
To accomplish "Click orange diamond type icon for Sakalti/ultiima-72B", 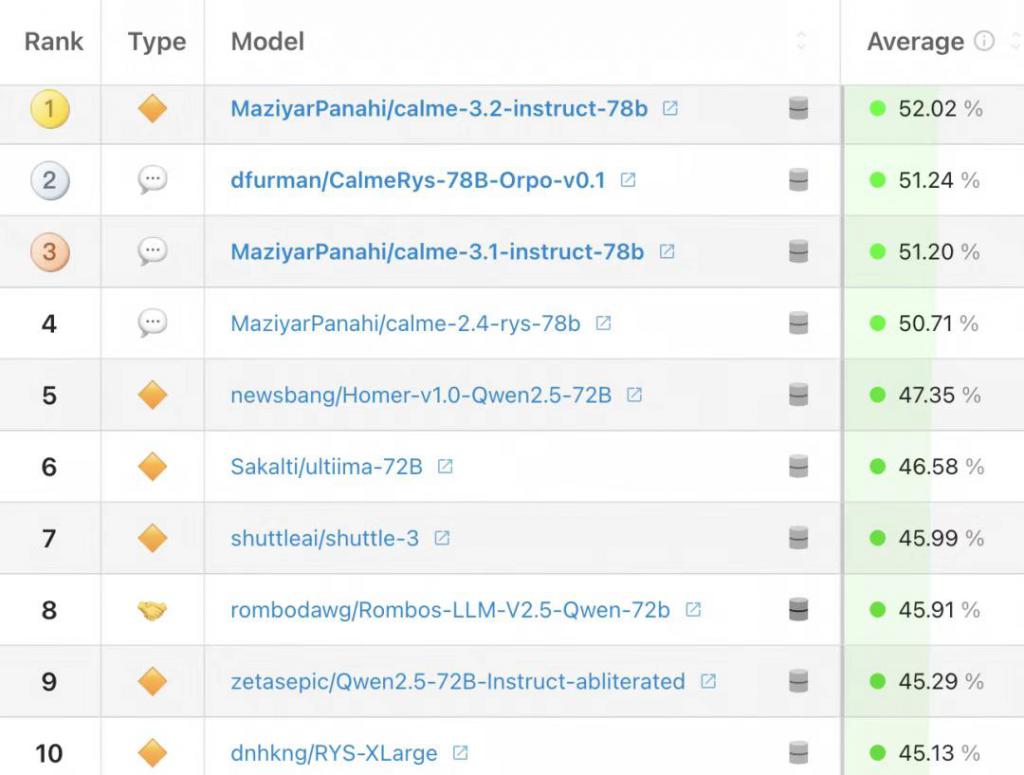I will coord(153,466).
